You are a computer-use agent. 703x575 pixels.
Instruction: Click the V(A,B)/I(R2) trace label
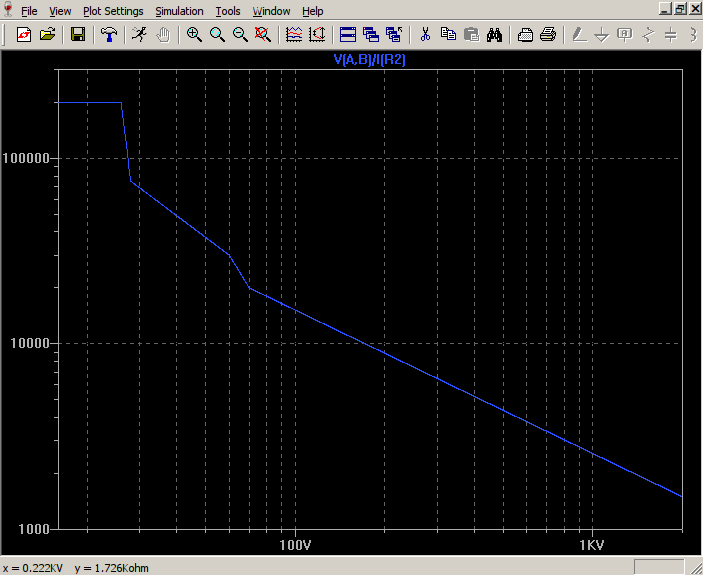[x=369, y=59]
